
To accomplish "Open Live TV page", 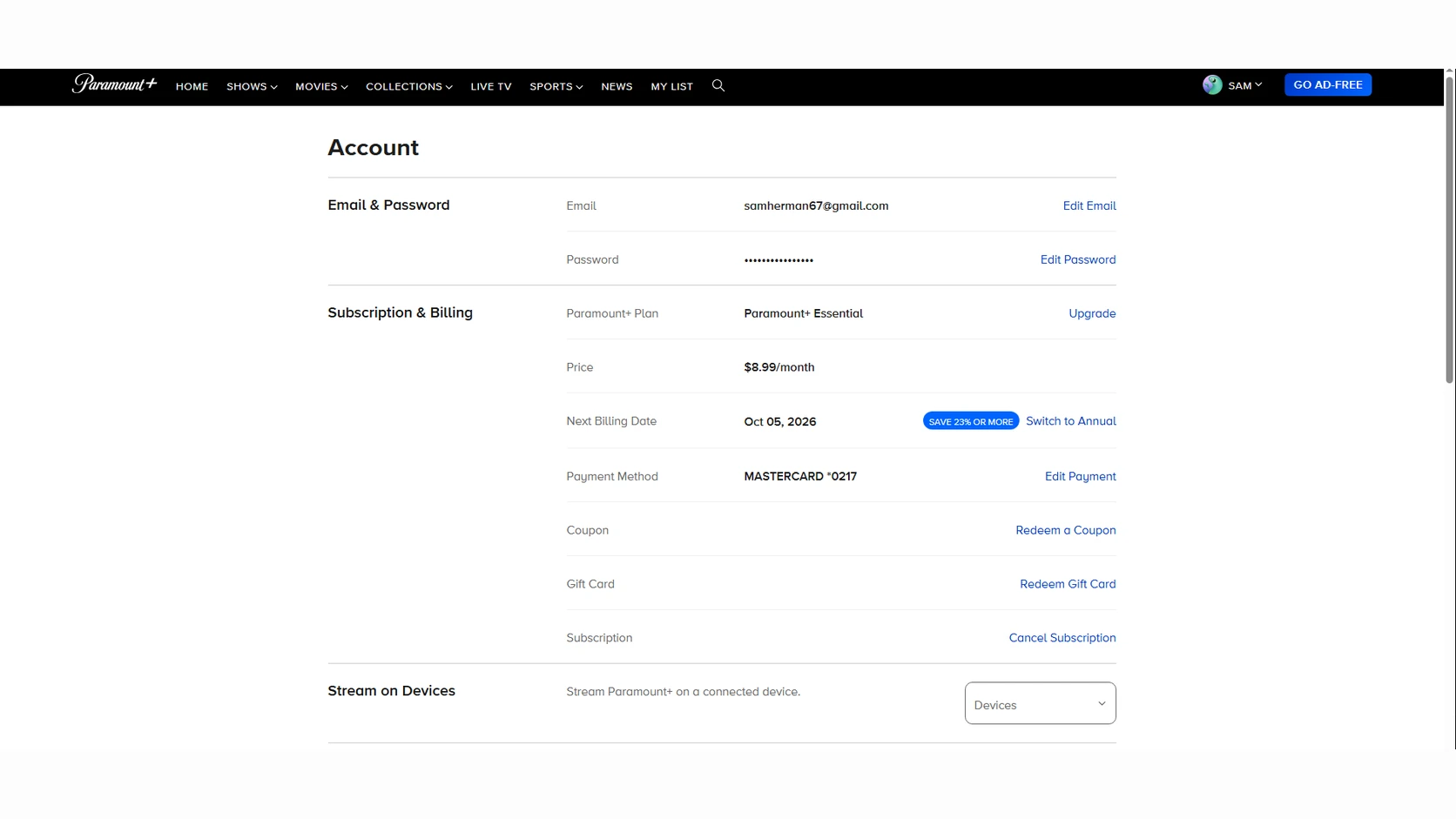I will coord(491,86).
